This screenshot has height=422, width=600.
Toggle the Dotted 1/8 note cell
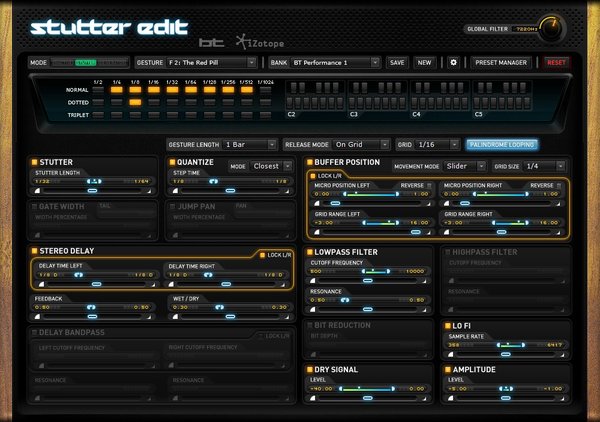pos(135,102)
